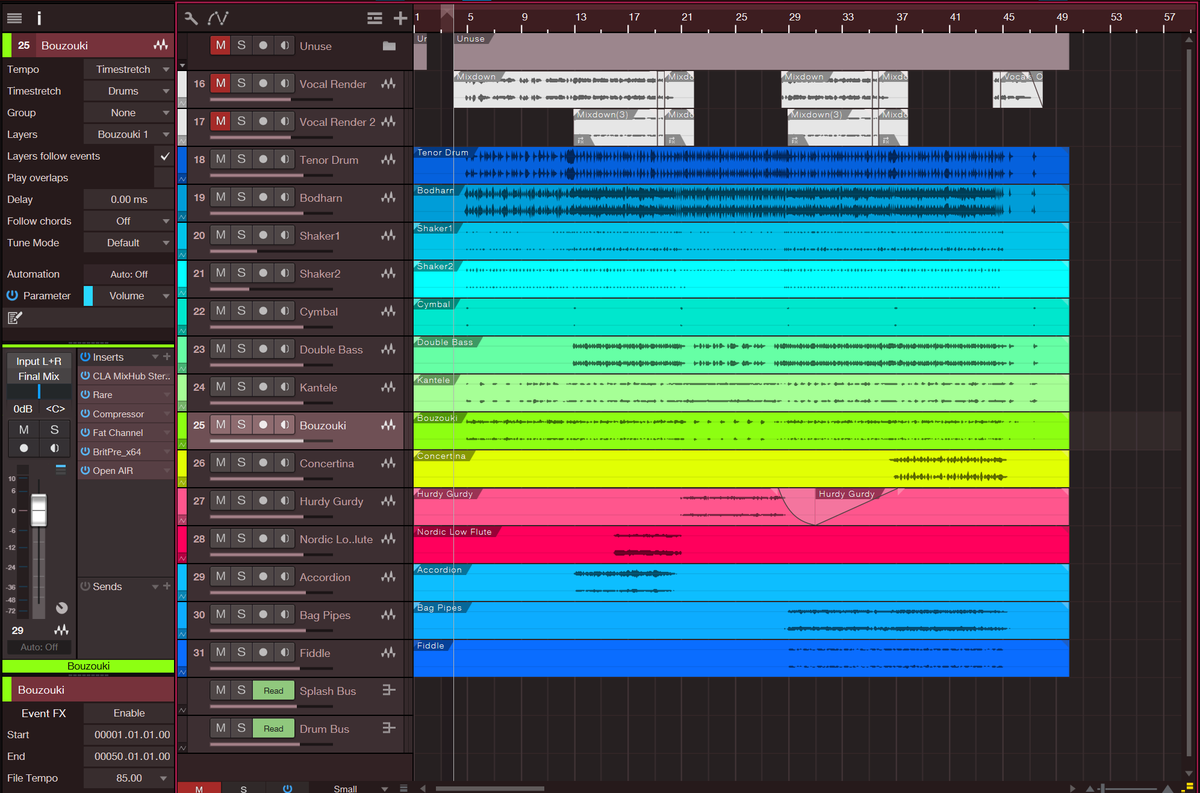This screenshot has height=793, width=1200.
Task: Bypass the CLA MixHub insert power icon
Action: [x=85, y=376]
